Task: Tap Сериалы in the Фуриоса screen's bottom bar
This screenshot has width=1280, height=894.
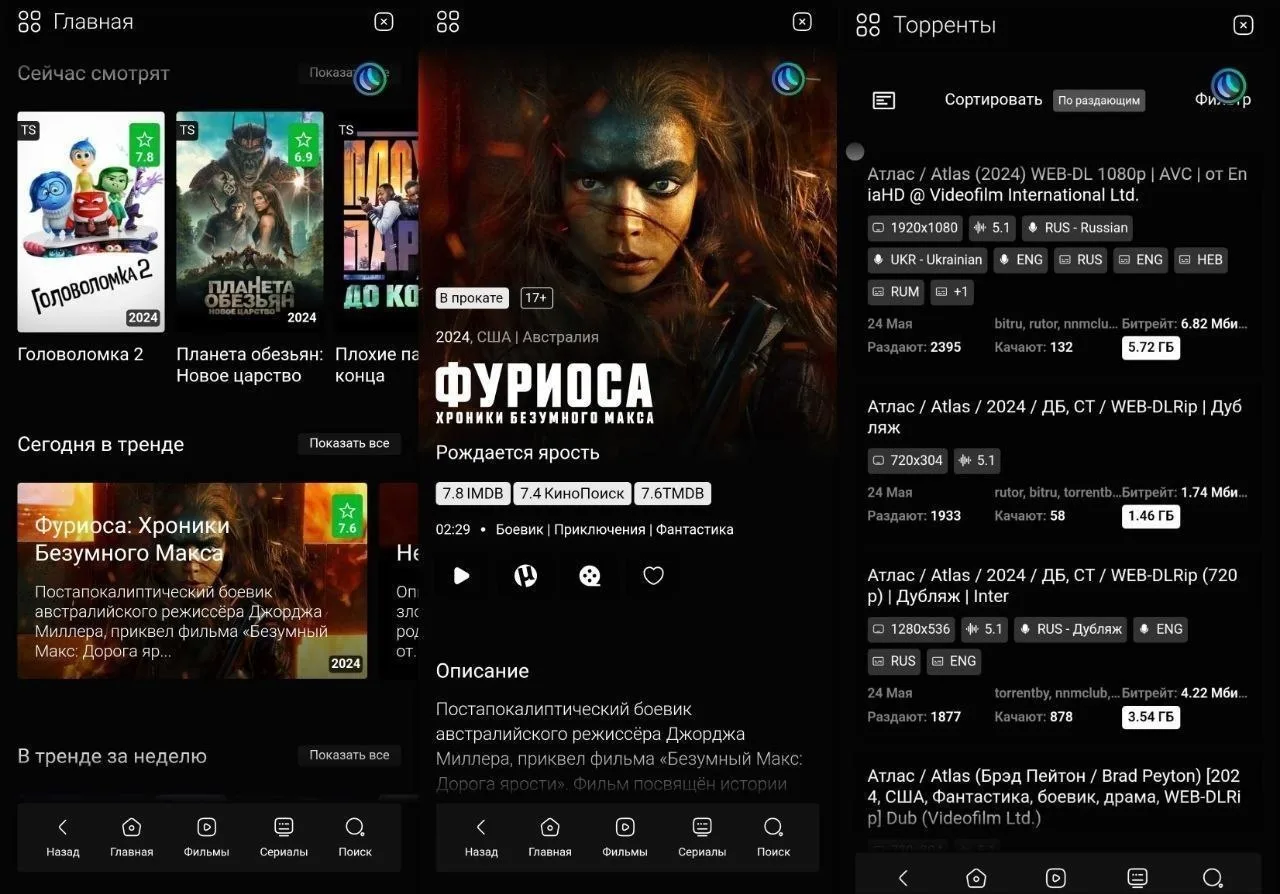Action: [x=702, y=837]
